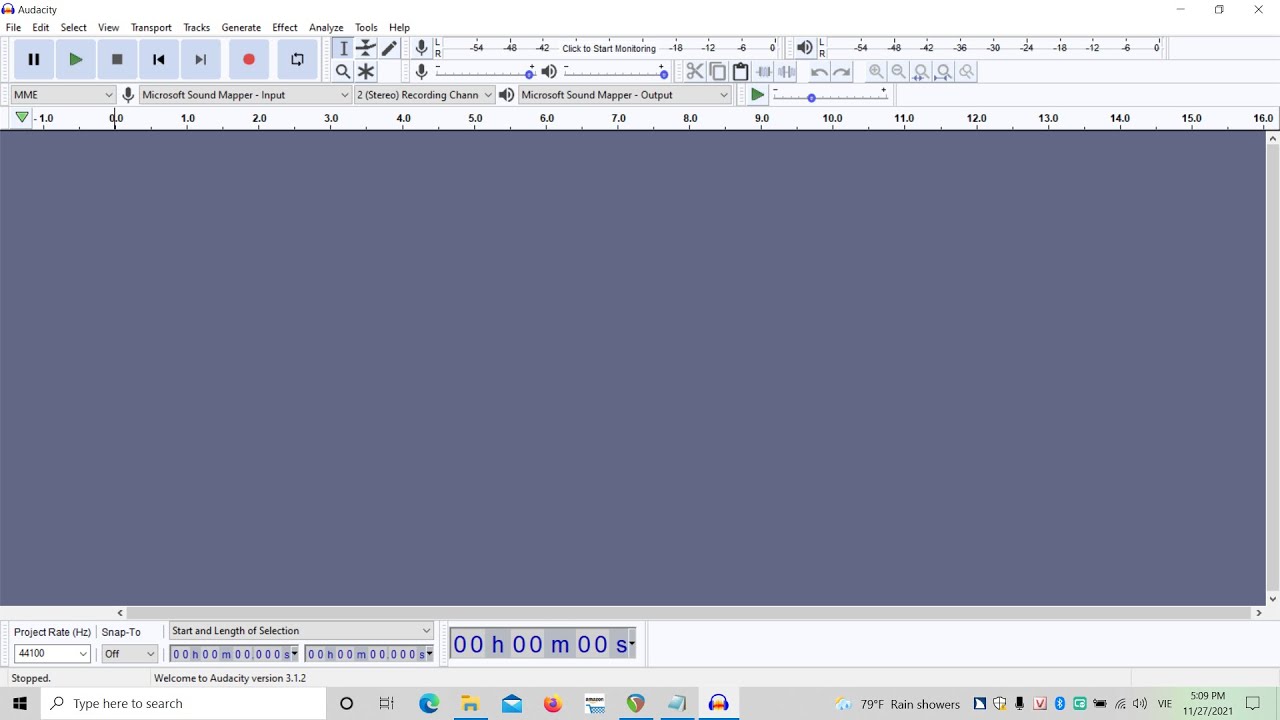Open the Transport menu

[151, 27]
